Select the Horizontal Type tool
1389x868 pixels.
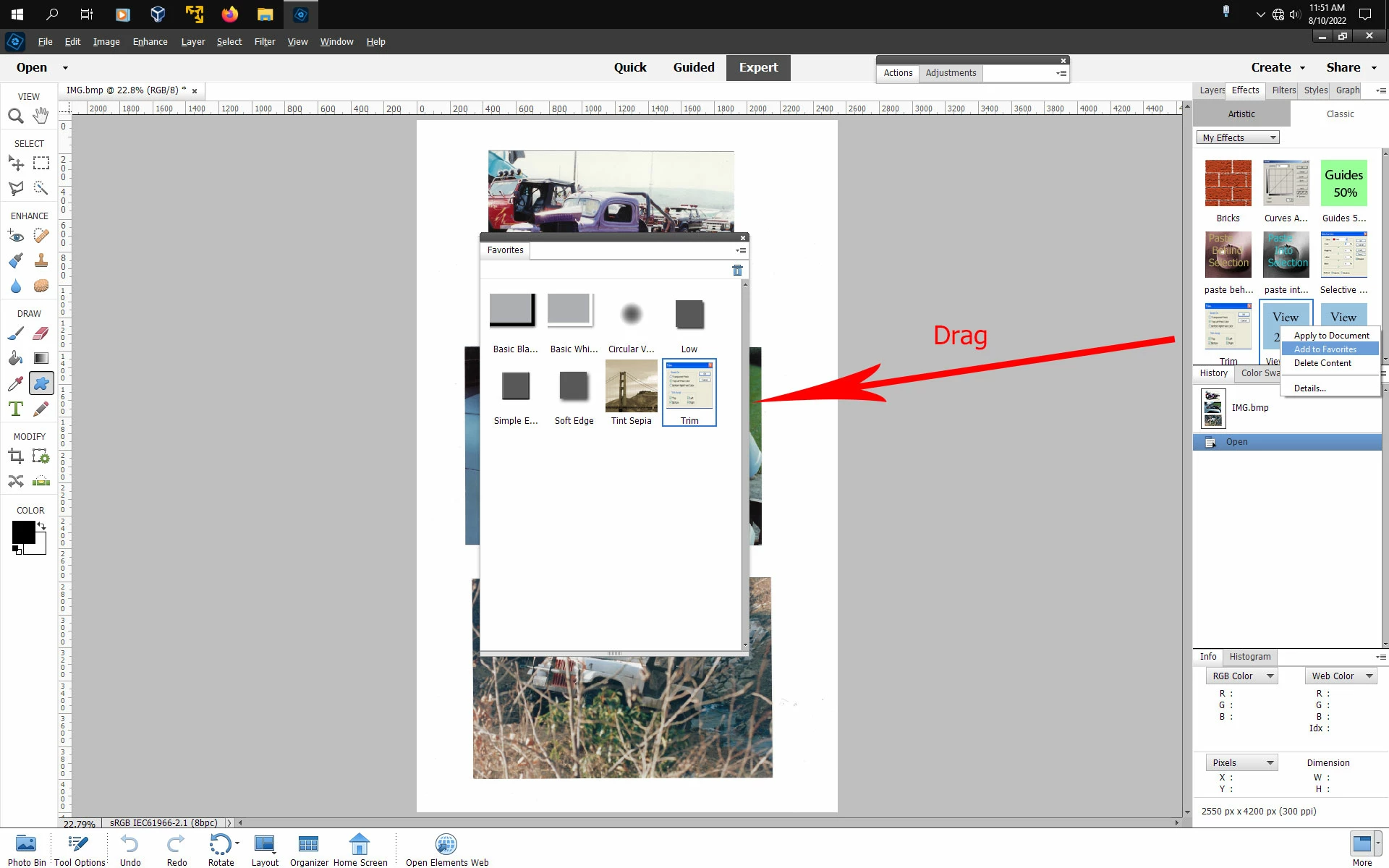(x=15, y=409)
